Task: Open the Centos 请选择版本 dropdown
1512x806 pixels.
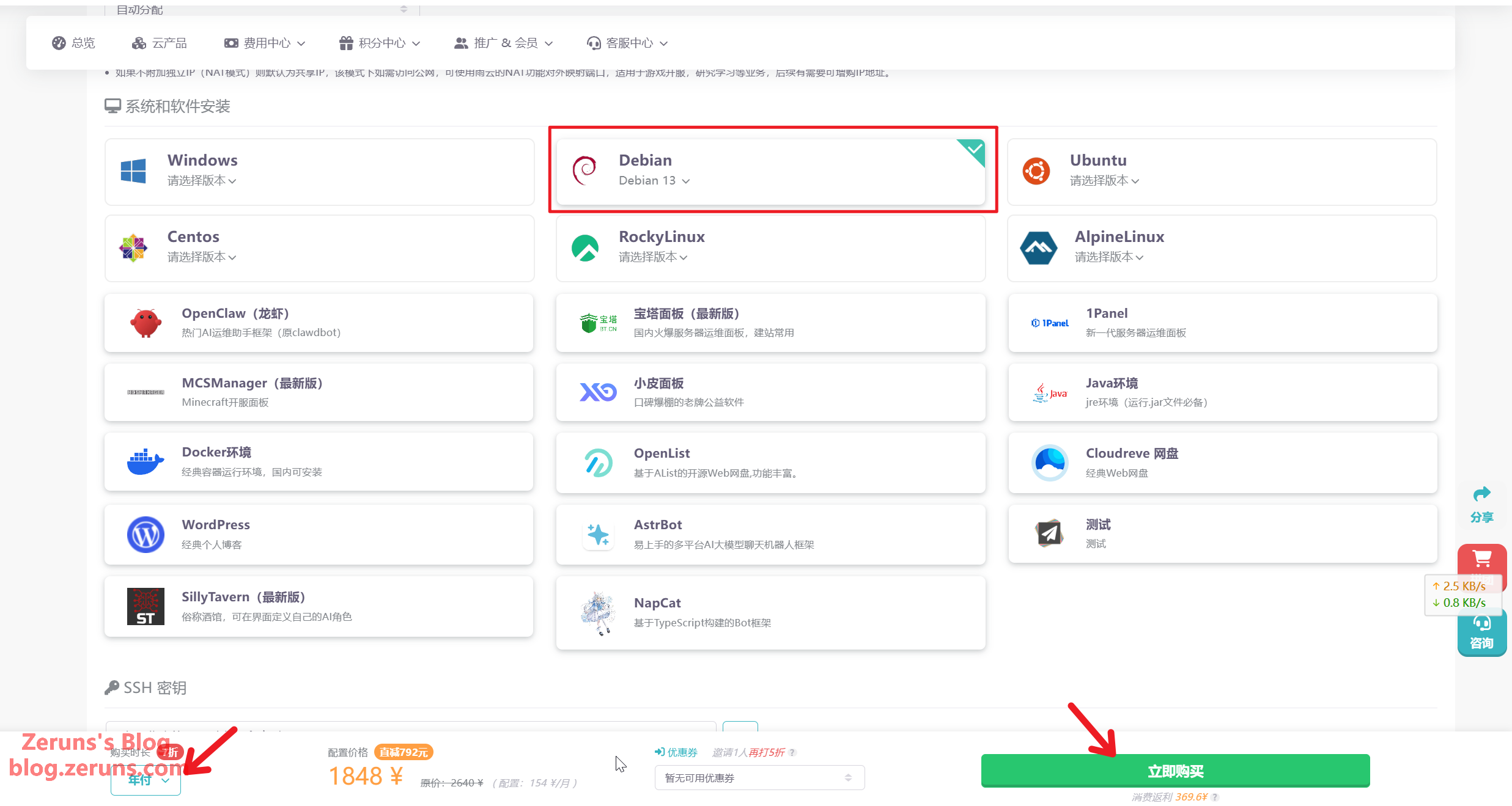Action: [x=202, y=257]
